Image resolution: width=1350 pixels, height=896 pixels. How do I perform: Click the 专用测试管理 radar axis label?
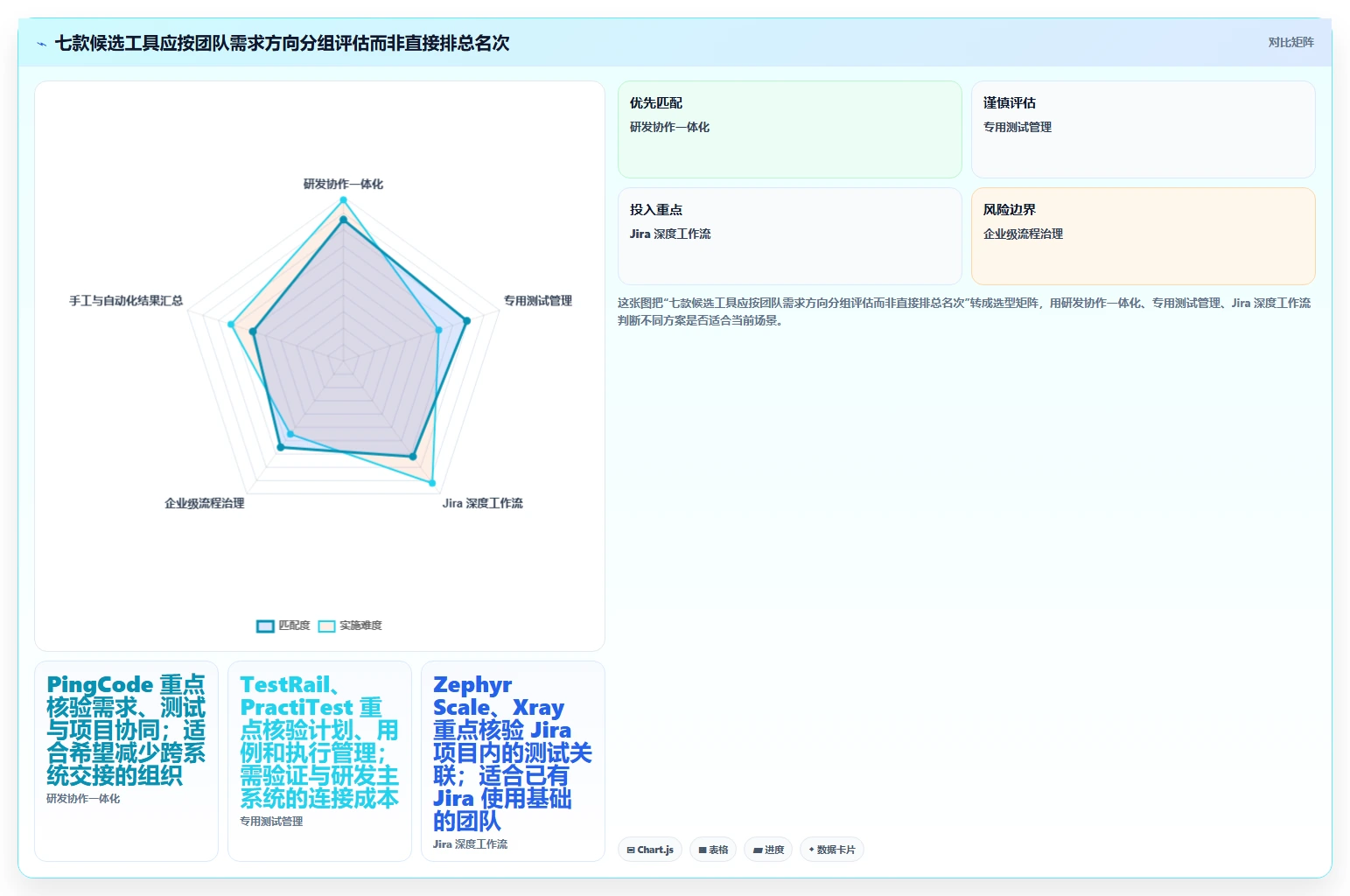[x=537, y=300]
